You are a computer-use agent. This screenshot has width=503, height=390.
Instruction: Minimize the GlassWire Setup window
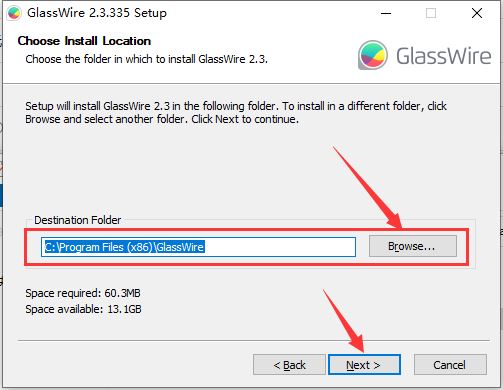coord(386,13)
